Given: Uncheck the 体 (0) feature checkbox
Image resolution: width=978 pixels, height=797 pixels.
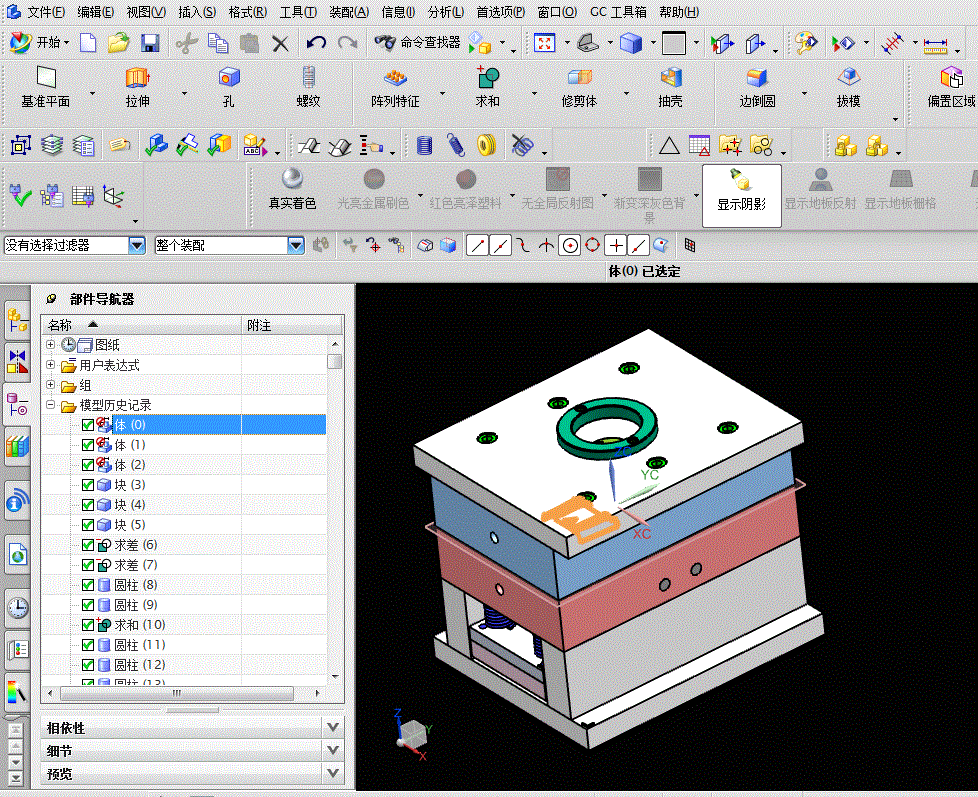Looking at the screenshot, I should [88, 425].
